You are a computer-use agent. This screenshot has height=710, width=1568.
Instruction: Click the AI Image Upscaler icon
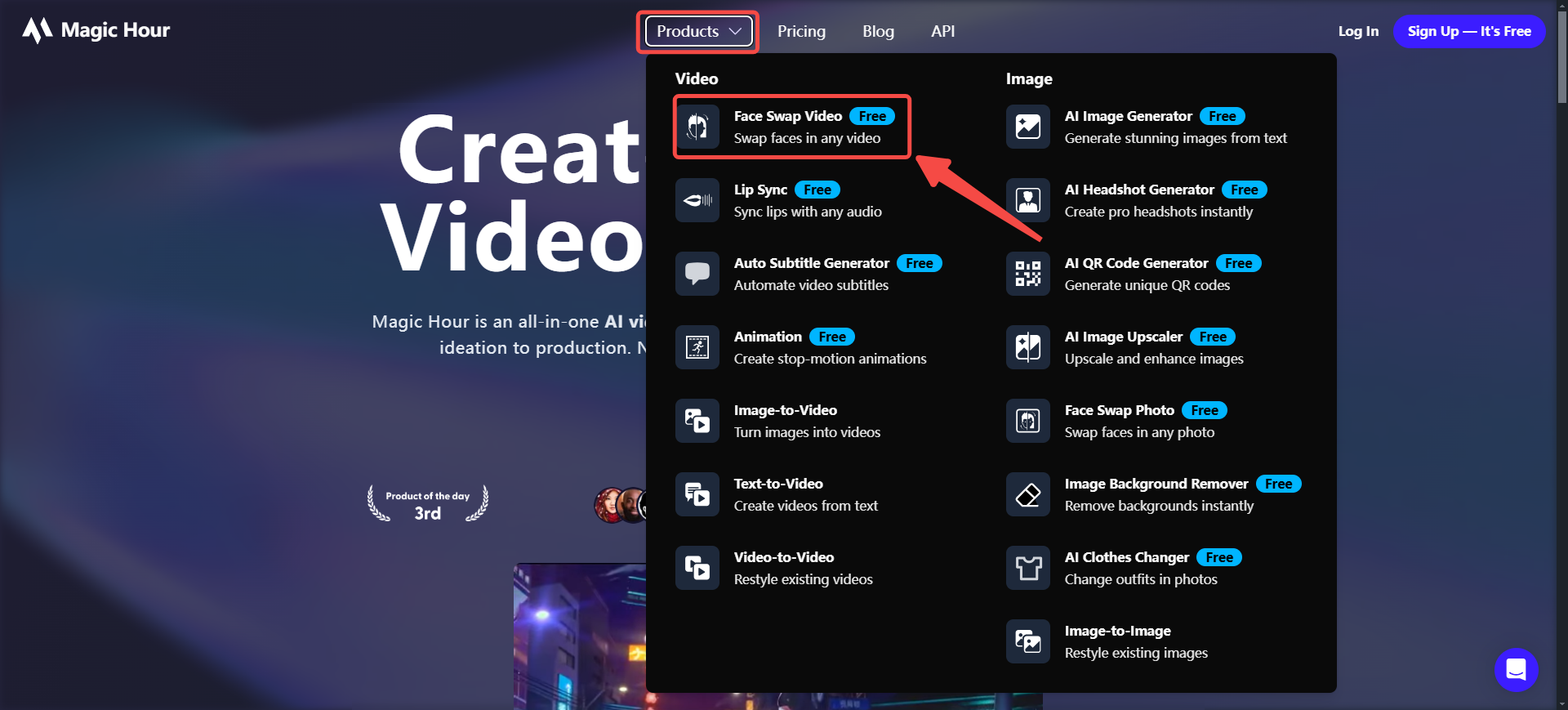tap(1028, 347)
